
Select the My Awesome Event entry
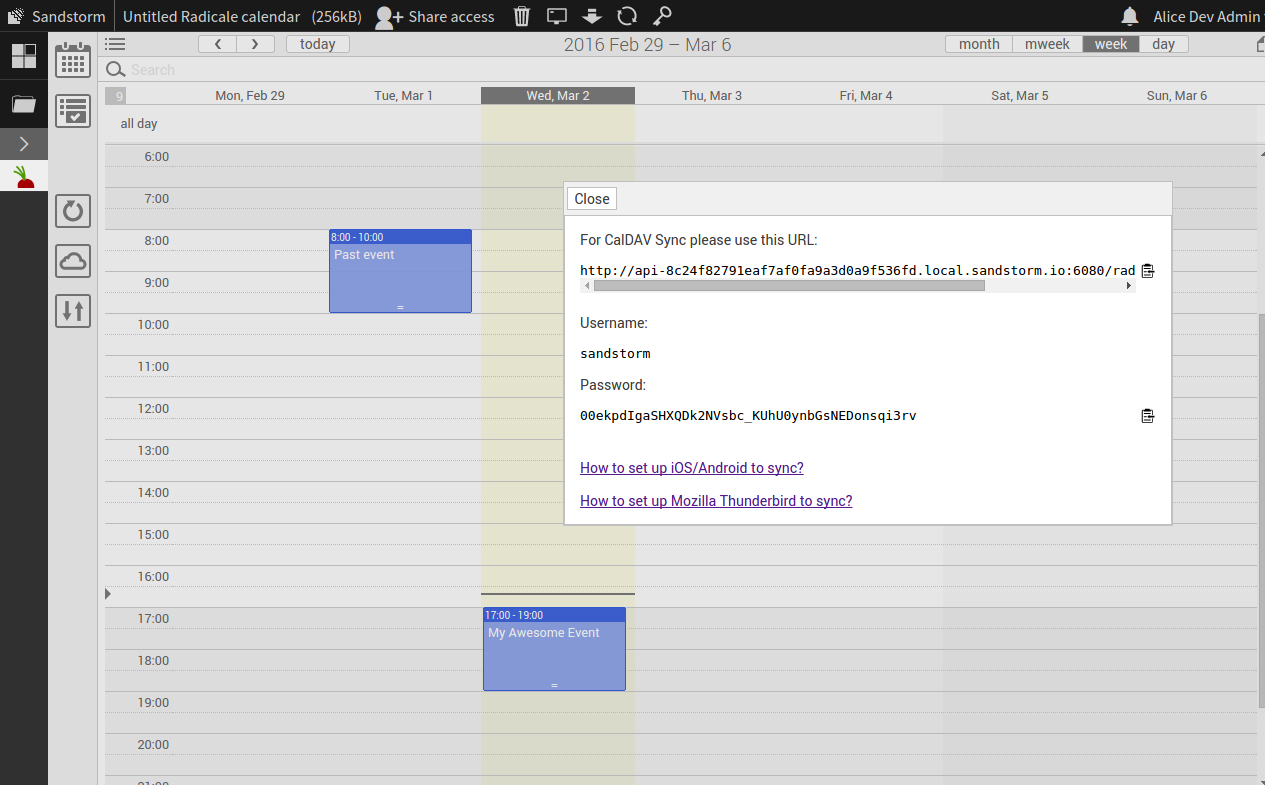(x=554, y=649)
